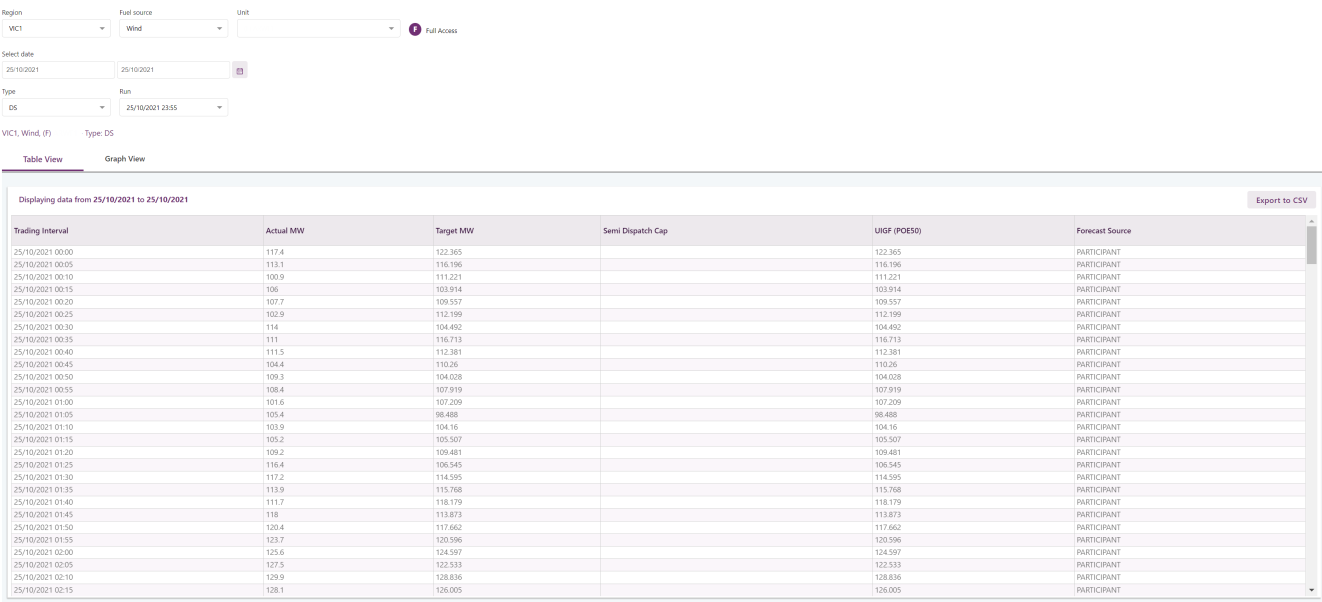Expand the empty Unit dropdown
Image resolution: width=1322 pixels, height=602 pixels.
[319, 28]
